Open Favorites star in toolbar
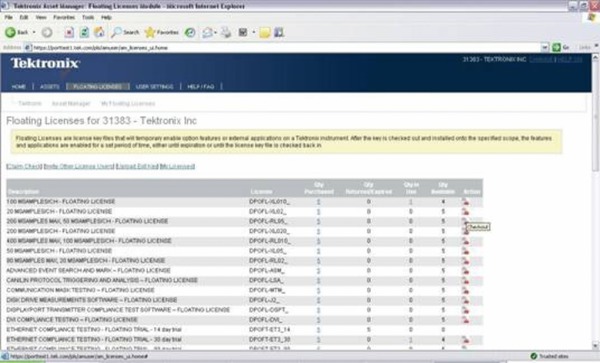The image size is (600, 363). pos(161,33)
